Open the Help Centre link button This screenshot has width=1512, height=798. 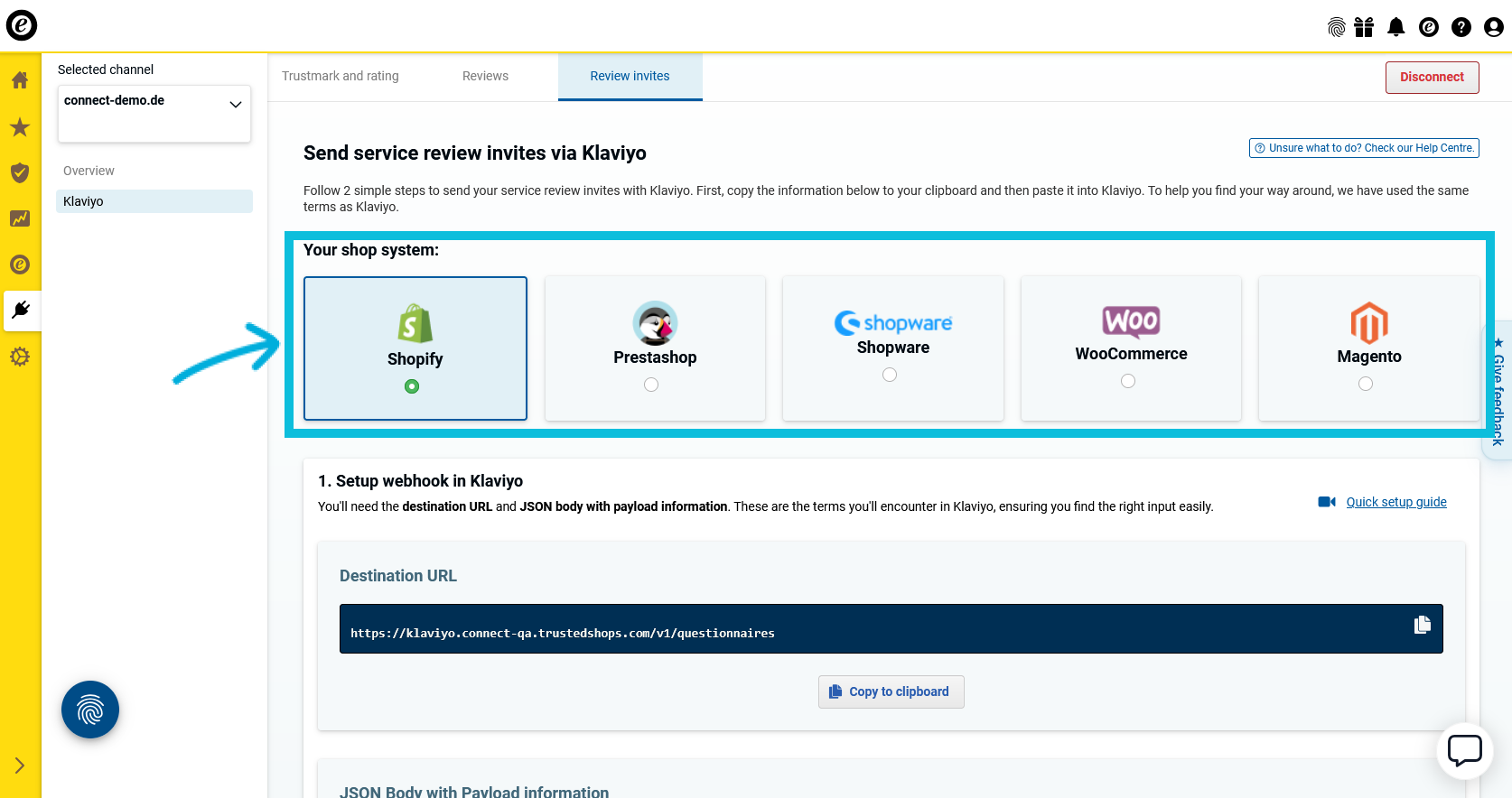coord(1364,148)
